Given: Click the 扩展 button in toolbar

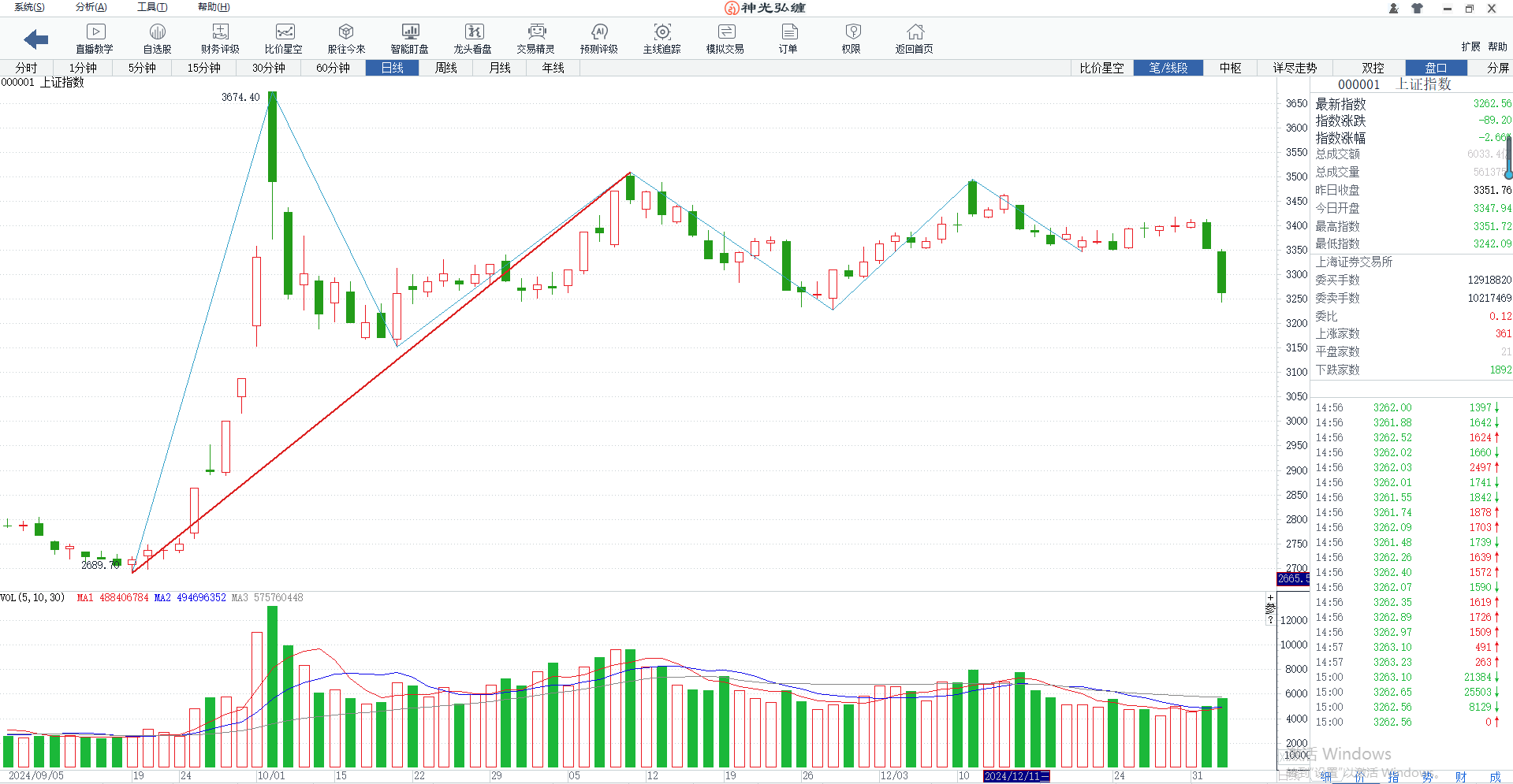Looking at the screenshot, I should pos(1470,46).
